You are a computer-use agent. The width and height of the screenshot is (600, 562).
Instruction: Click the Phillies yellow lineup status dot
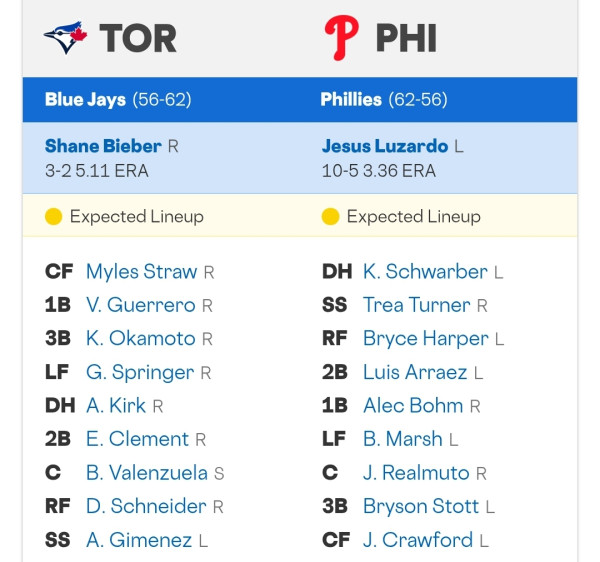(331, 217)
